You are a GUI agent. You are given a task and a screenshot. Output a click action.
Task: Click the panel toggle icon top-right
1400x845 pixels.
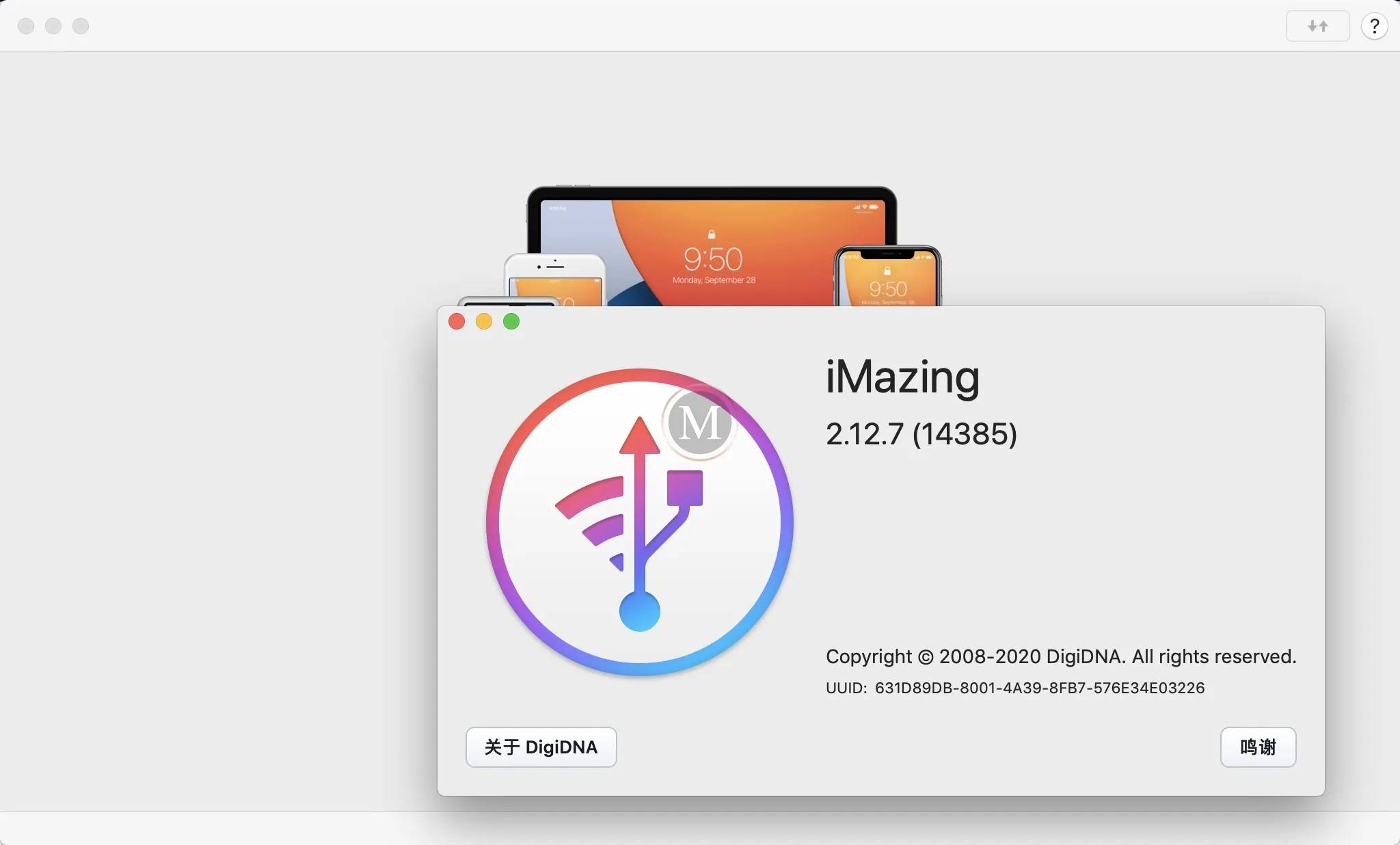point(1318,25)
